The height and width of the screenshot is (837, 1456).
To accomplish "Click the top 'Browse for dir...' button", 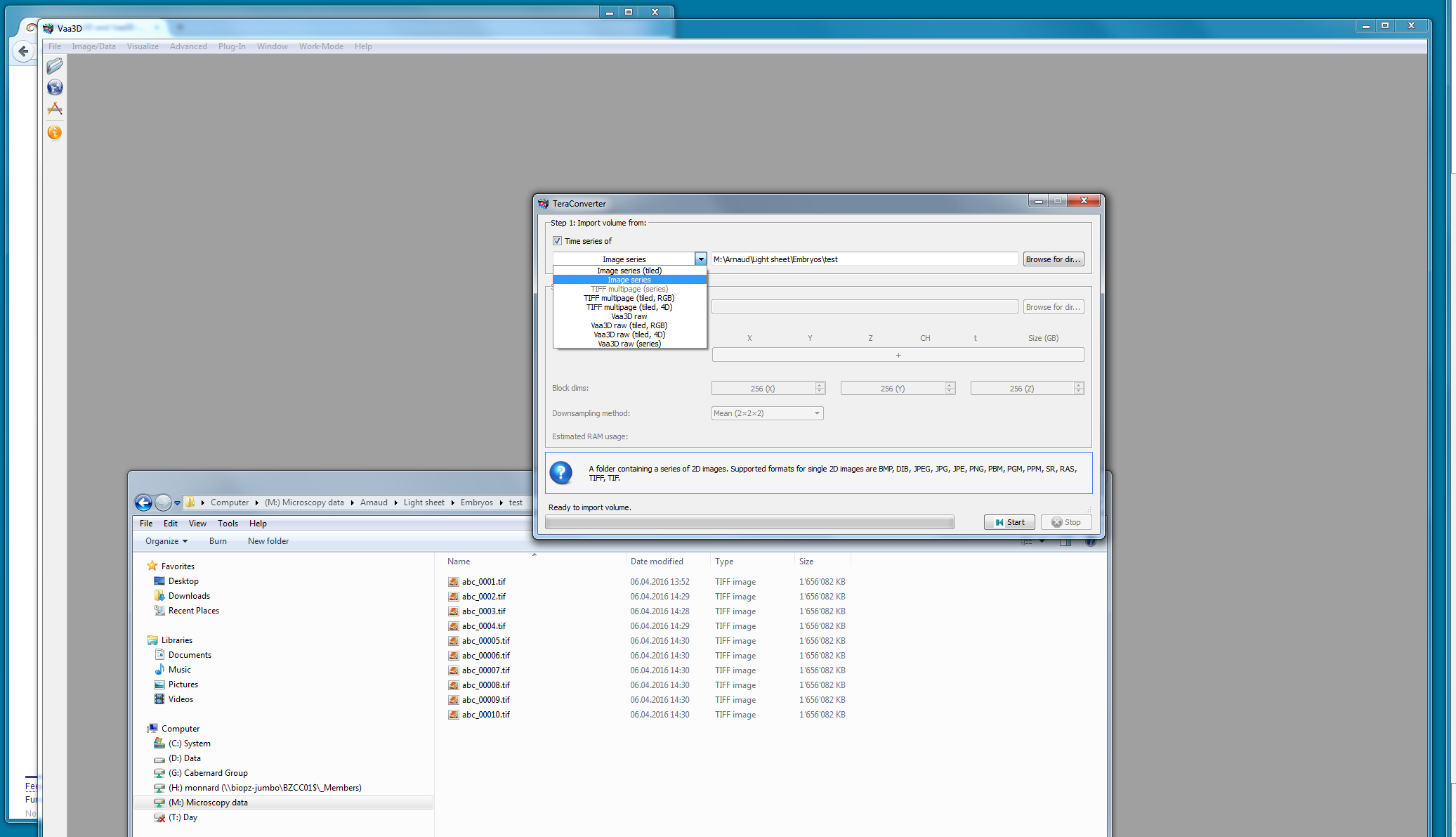I will [1053, 259].
